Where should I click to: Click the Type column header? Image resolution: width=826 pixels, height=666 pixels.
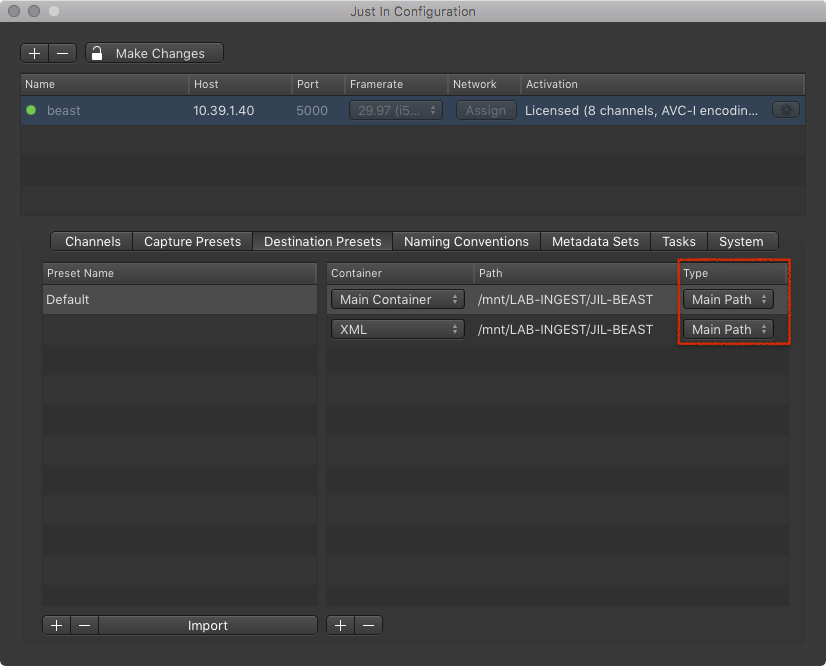pos(732,273)
